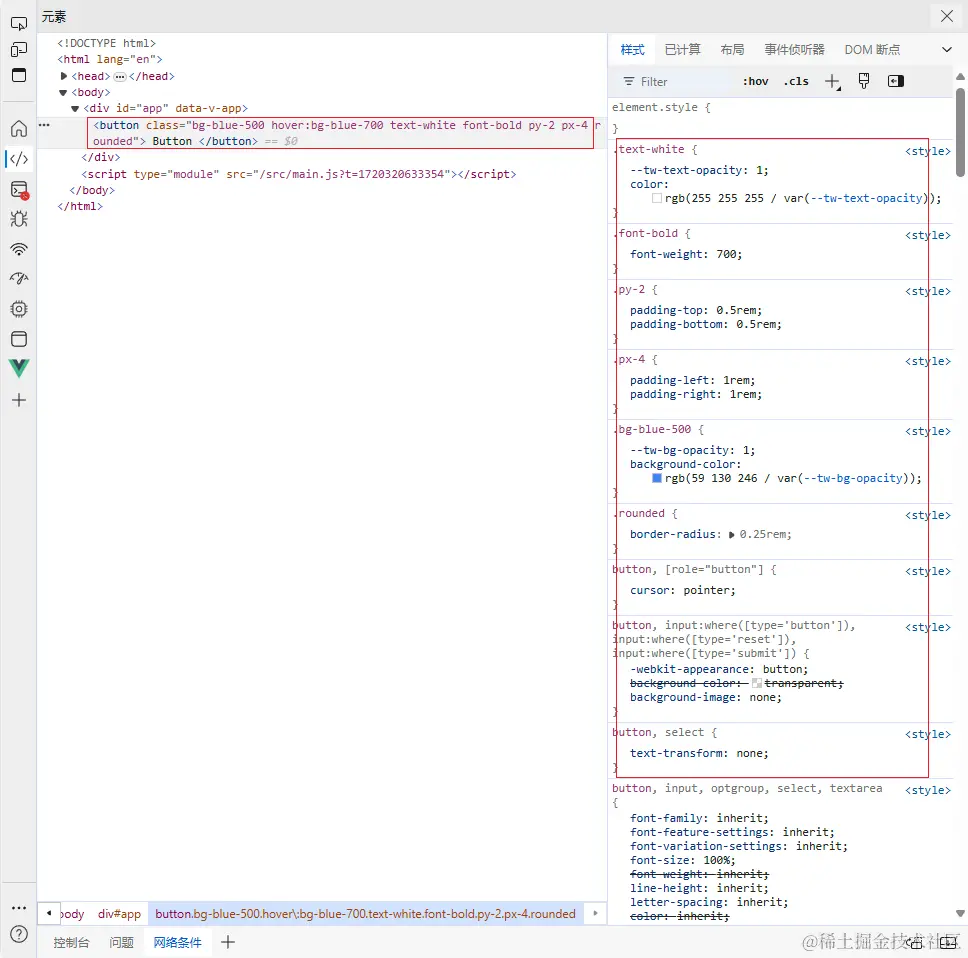The height and width of the screenshot is (958, 968).
Task: Add another tool with plus icon in sidebar
Action: (19, 400)
